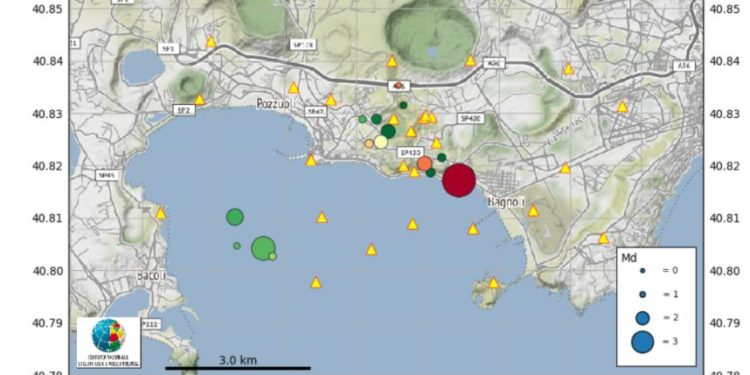Select the 40.79 latitude label on right axis

(x=724, y=323)
